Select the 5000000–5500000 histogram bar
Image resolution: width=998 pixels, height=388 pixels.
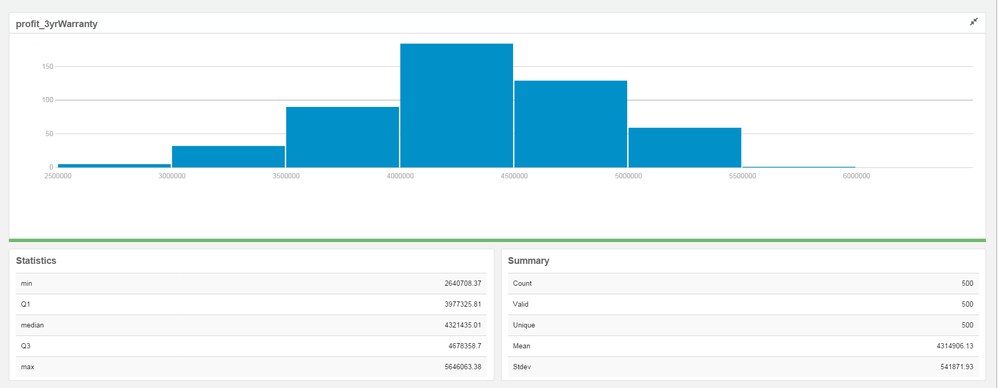click(x=685, y=148)
